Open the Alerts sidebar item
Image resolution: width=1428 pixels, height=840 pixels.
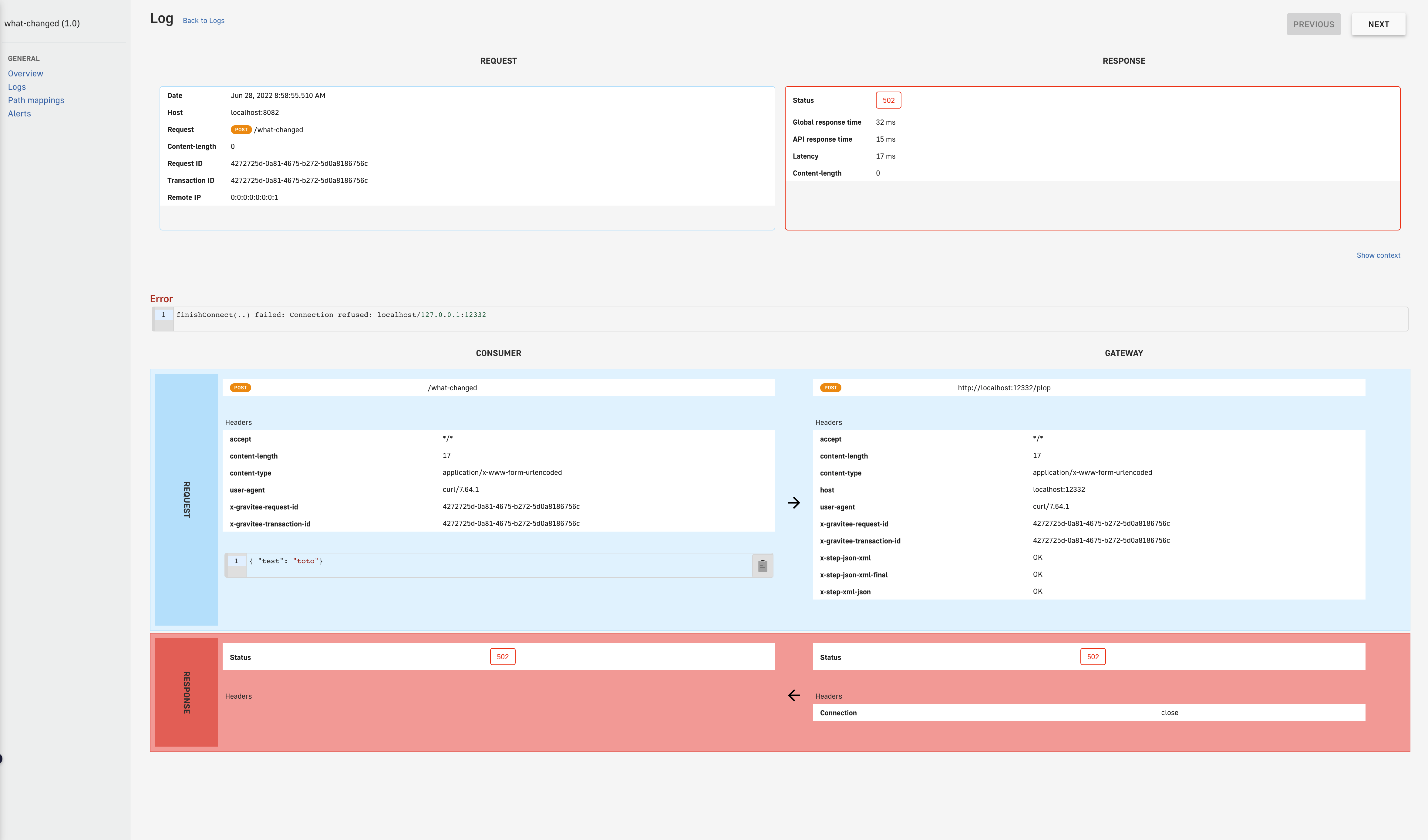[x=19, y=113]
